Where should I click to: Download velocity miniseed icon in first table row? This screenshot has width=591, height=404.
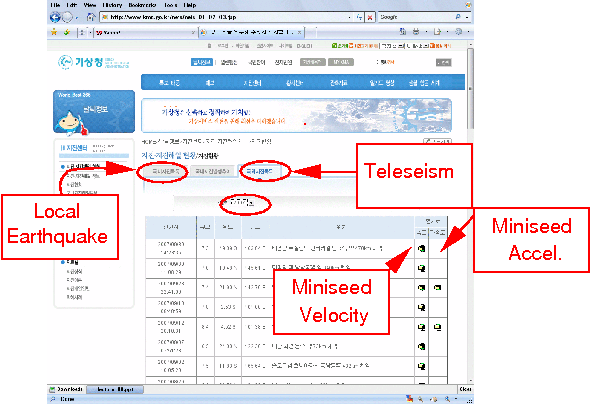421,248
